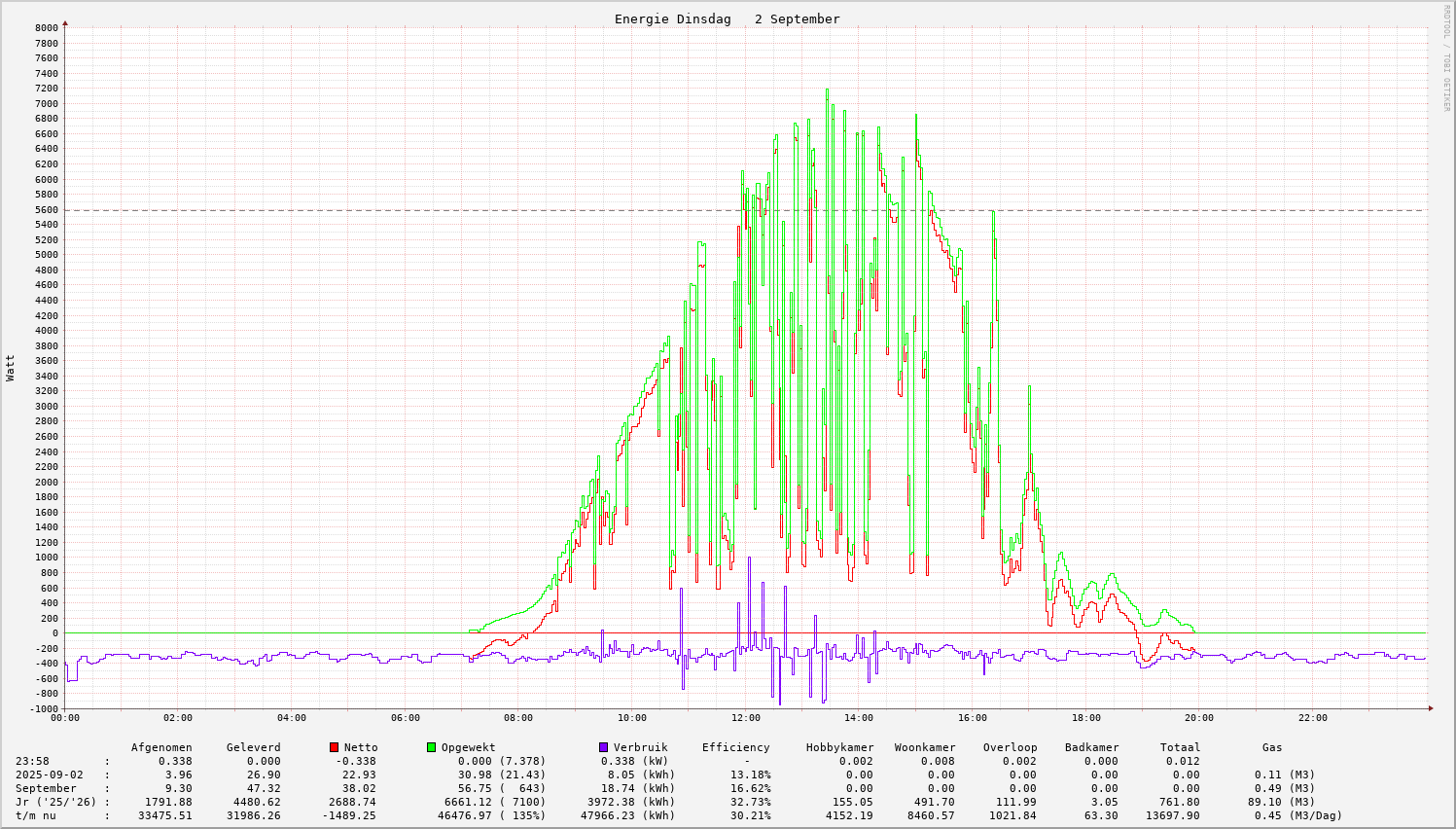Select the chart title Energie Dinsdag 2 September
Screen dimensions: 1456x829
tap(727, 19)
